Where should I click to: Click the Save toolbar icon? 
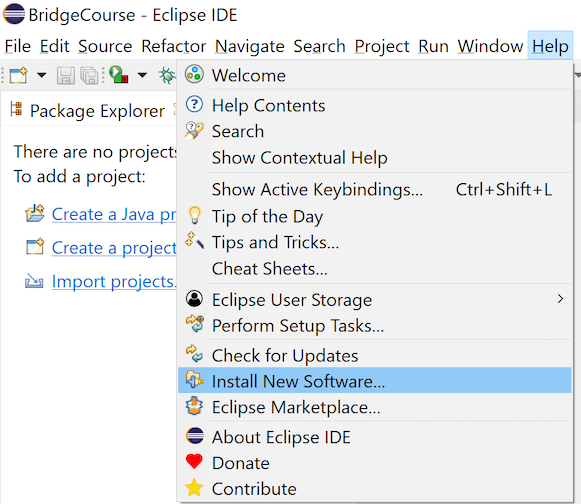point(66,75)
